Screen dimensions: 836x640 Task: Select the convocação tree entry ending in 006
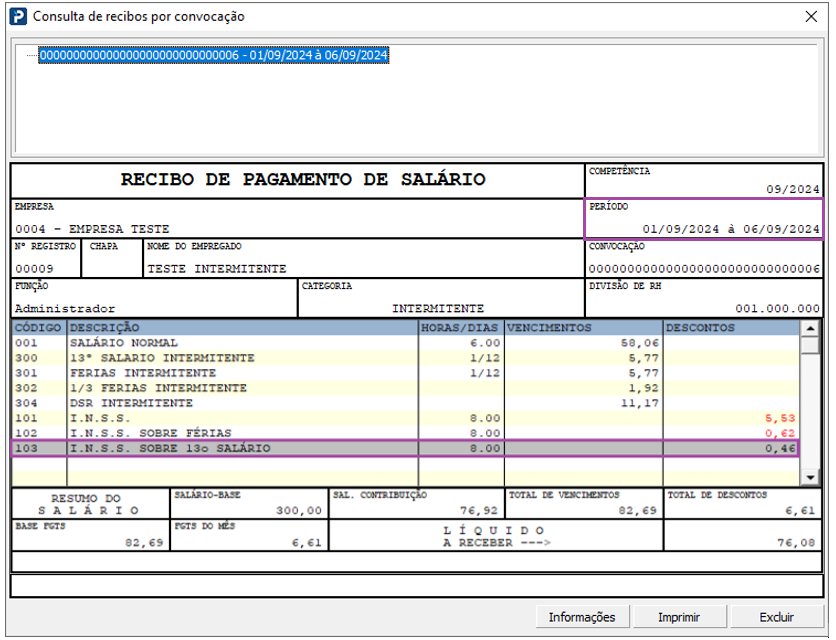(x=213, y=55)
